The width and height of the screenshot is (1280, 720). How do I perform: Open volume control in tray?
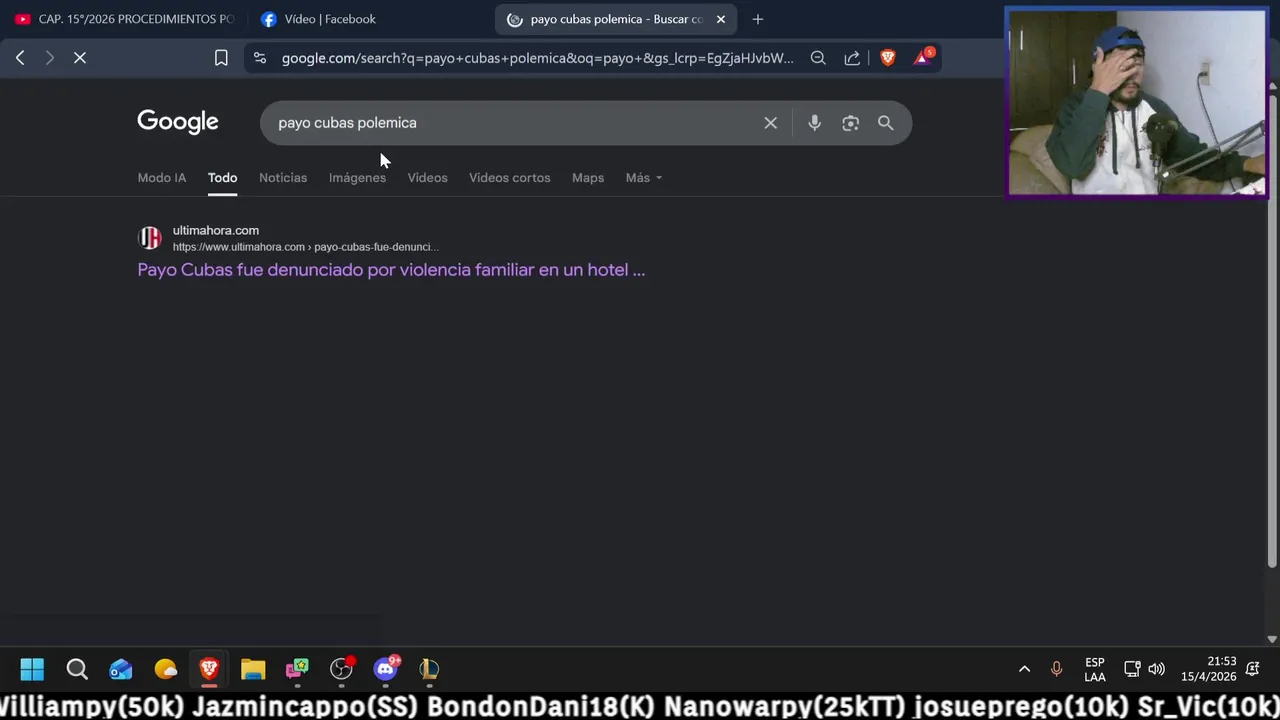1157,669
